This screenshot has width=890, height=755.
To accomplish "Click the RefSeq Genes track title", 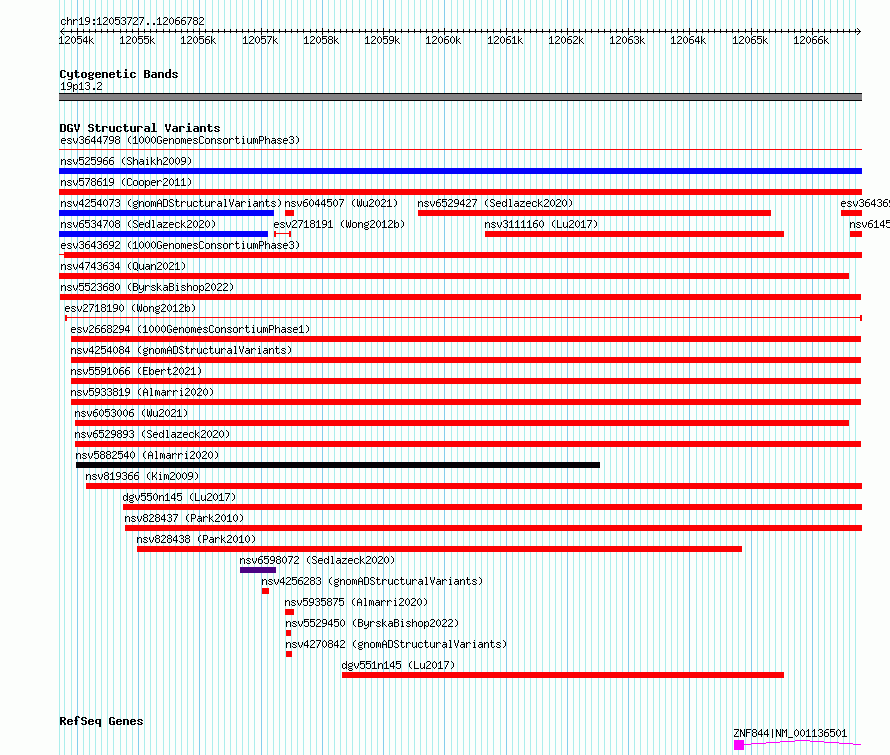I will point(101,721).
